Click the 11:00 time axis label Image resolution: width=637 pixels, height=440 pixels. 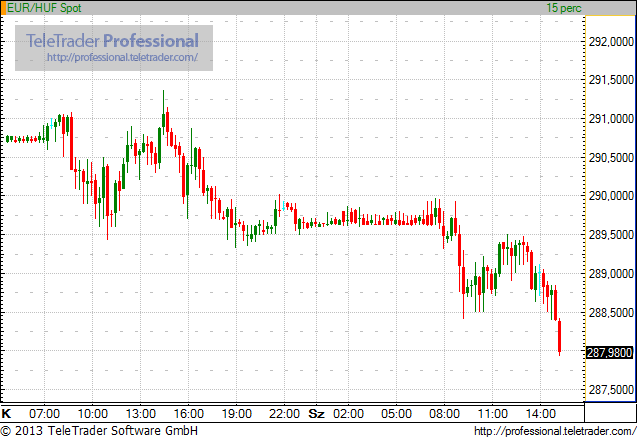[492, 414]
